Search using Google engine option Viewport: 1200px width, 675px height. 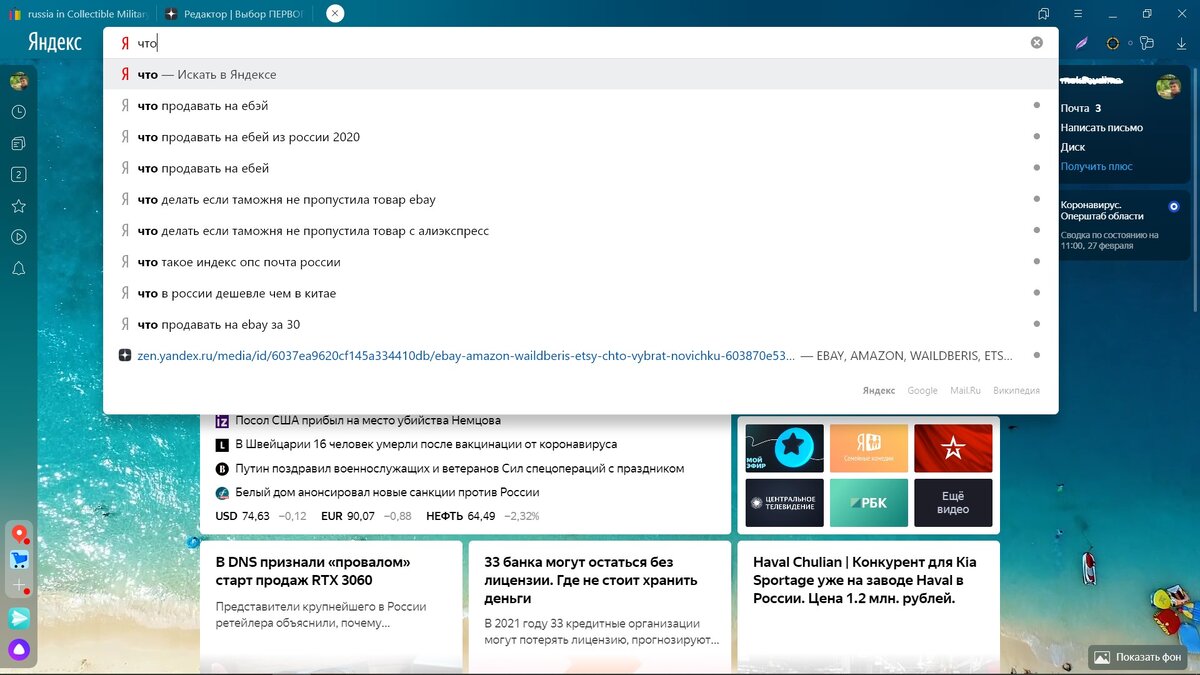(922, 391)
